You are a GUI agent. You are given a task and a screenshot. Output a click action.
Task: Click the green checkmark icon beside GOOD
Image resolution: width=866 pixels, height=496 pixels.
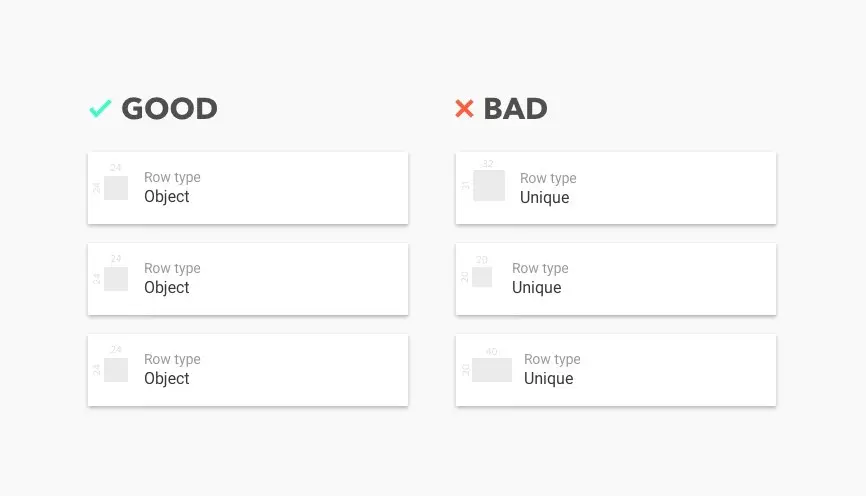(100, 108)
